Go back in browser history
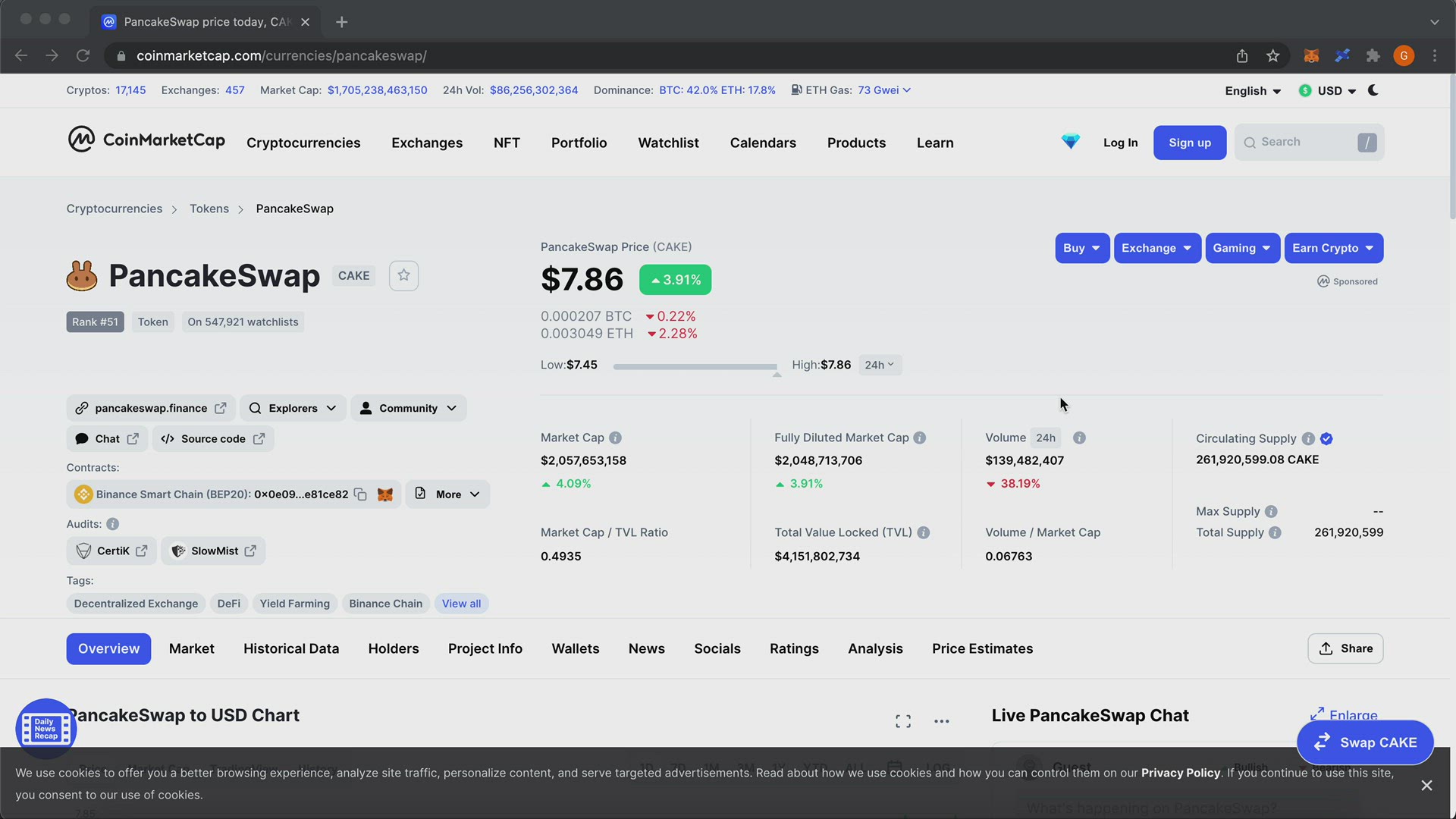The height and width of the screenshot is (819, 1456). [21, 55]
